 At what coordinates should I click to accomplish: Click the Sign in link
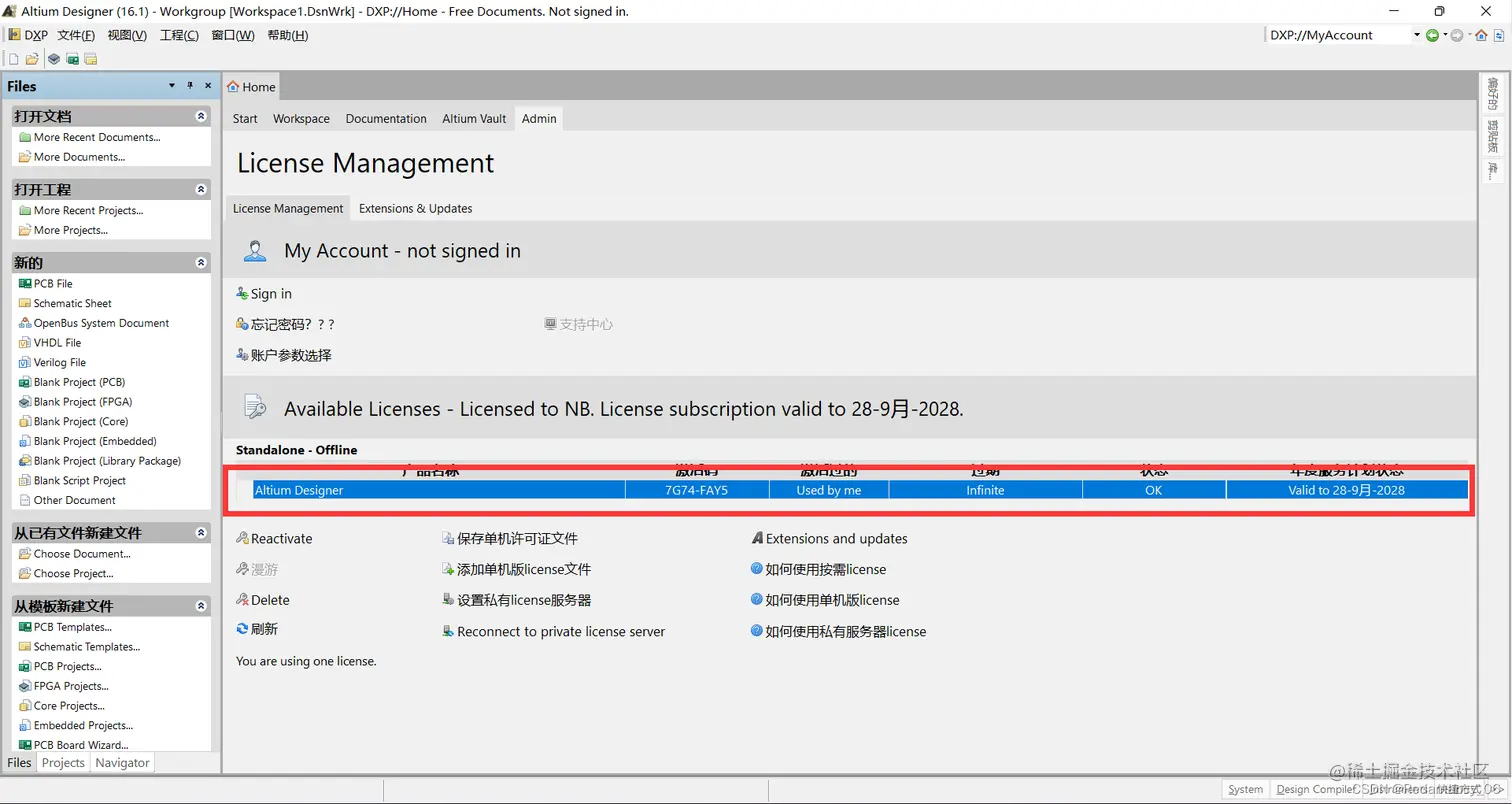pyautogui.click(x=264, y=293)
